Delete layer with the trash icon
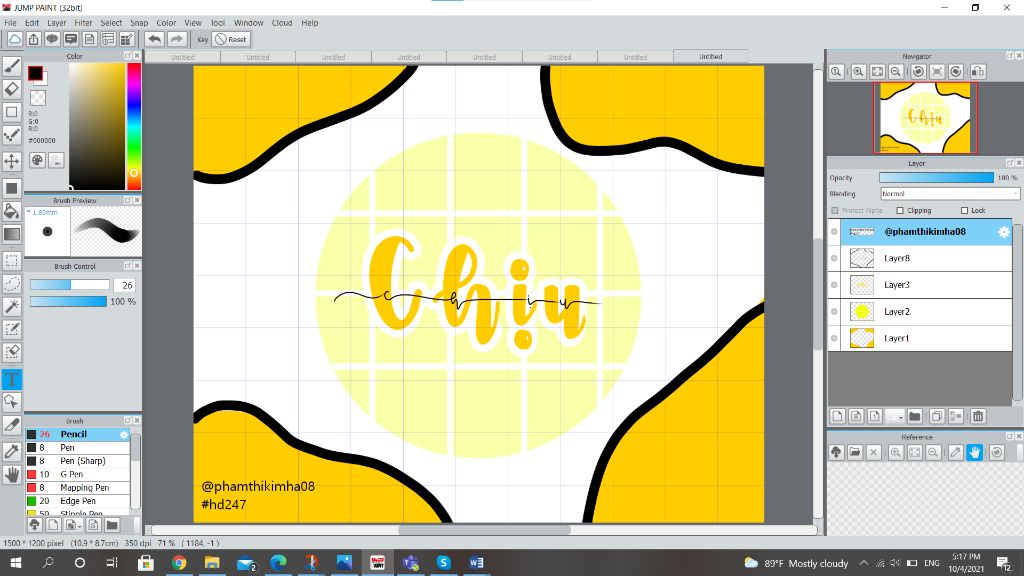 coord(978,416)
